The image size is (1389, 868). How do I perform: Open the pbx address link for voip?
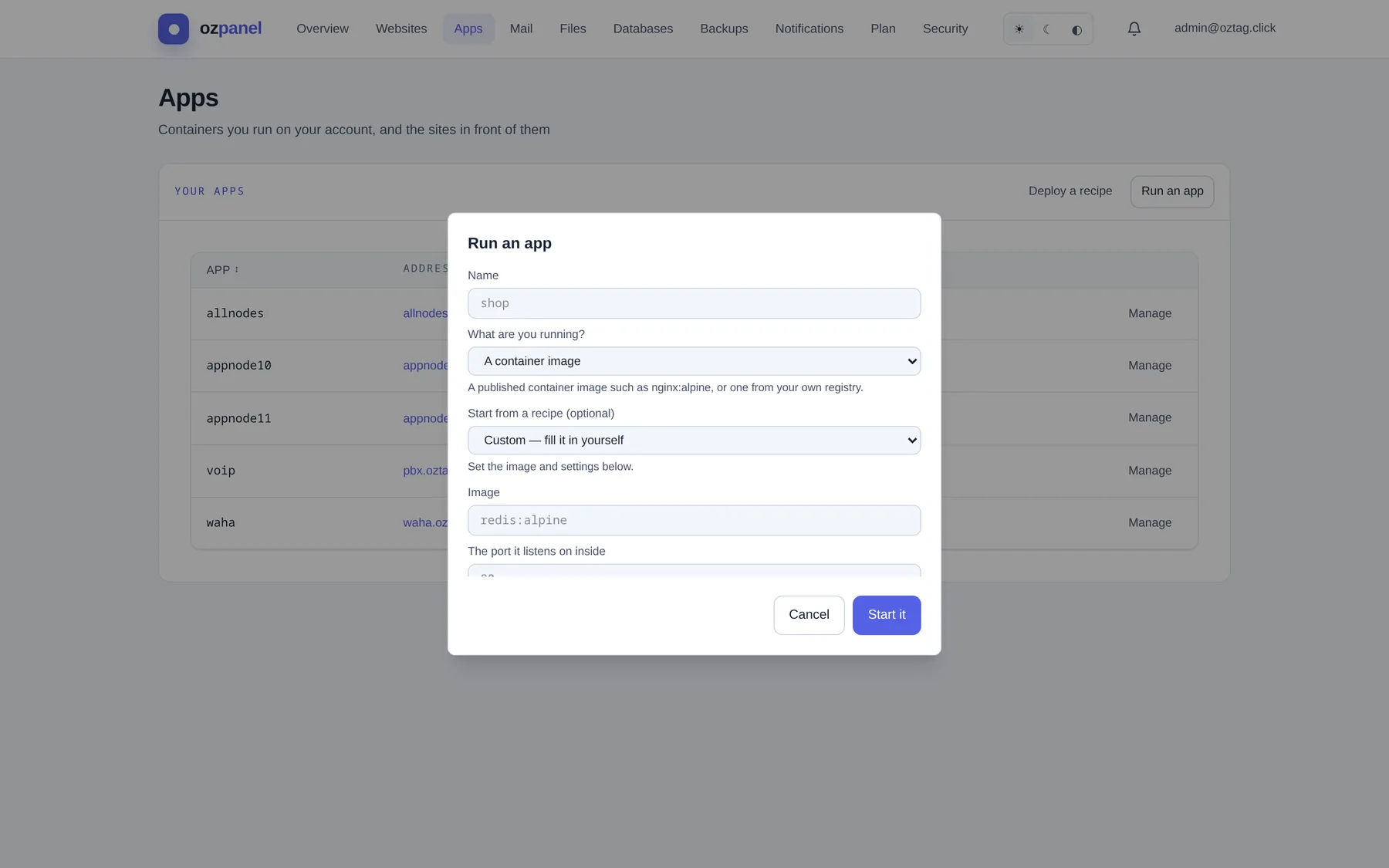coord(425,471)
